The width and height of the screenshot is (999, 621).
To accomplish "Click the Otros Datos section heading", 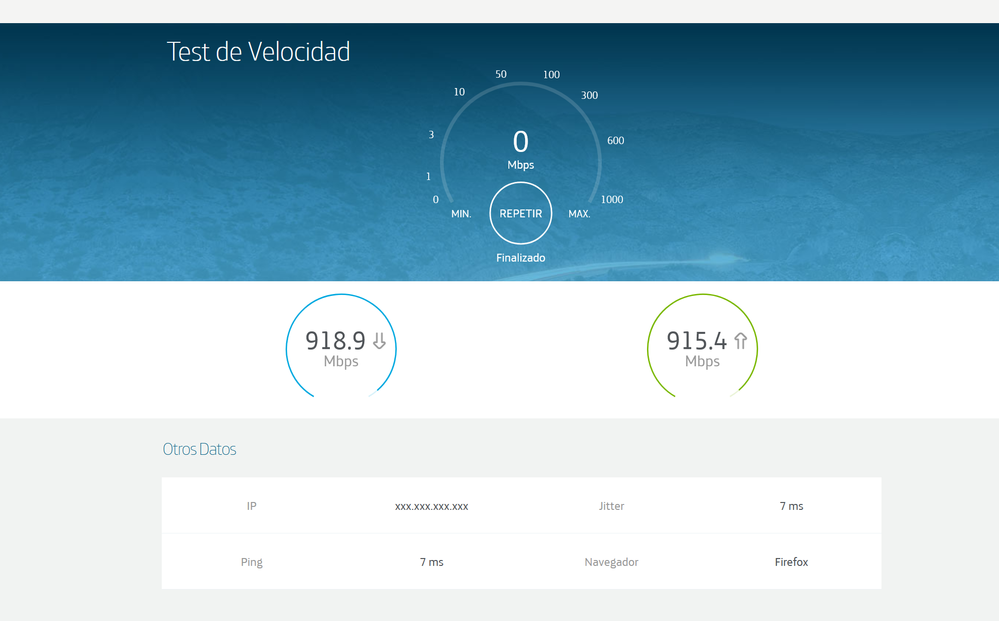I will pos(199,450).
